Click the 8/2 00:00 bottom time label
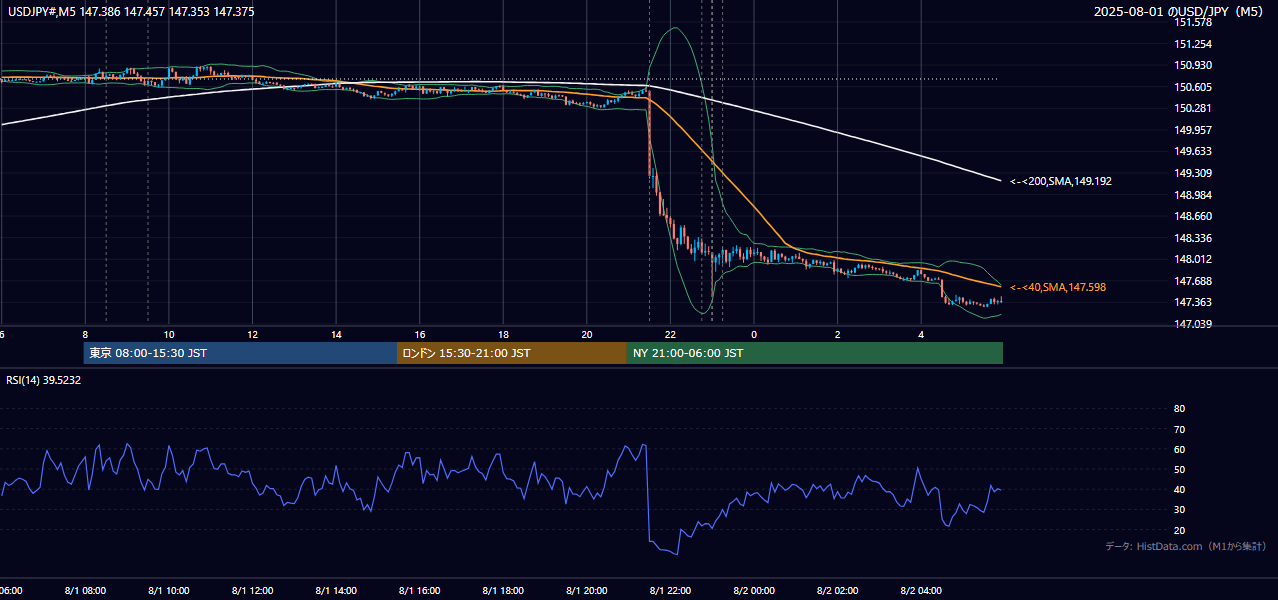This screenshot has width=1278, height=600. click(754, 591)
